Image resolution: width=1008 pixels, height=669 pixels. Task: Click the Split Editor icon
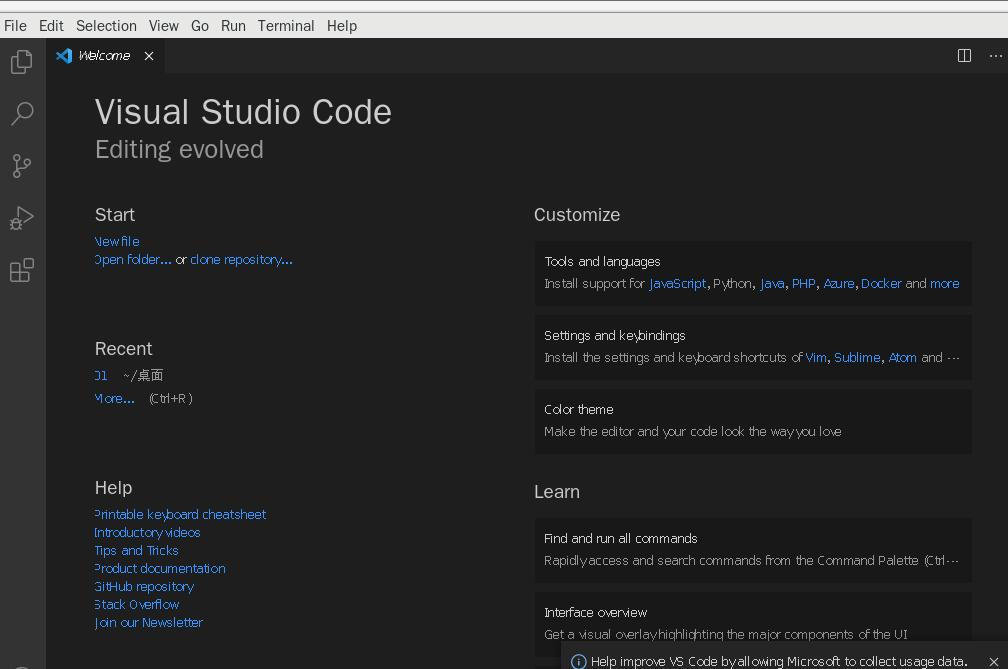(964, 56)
